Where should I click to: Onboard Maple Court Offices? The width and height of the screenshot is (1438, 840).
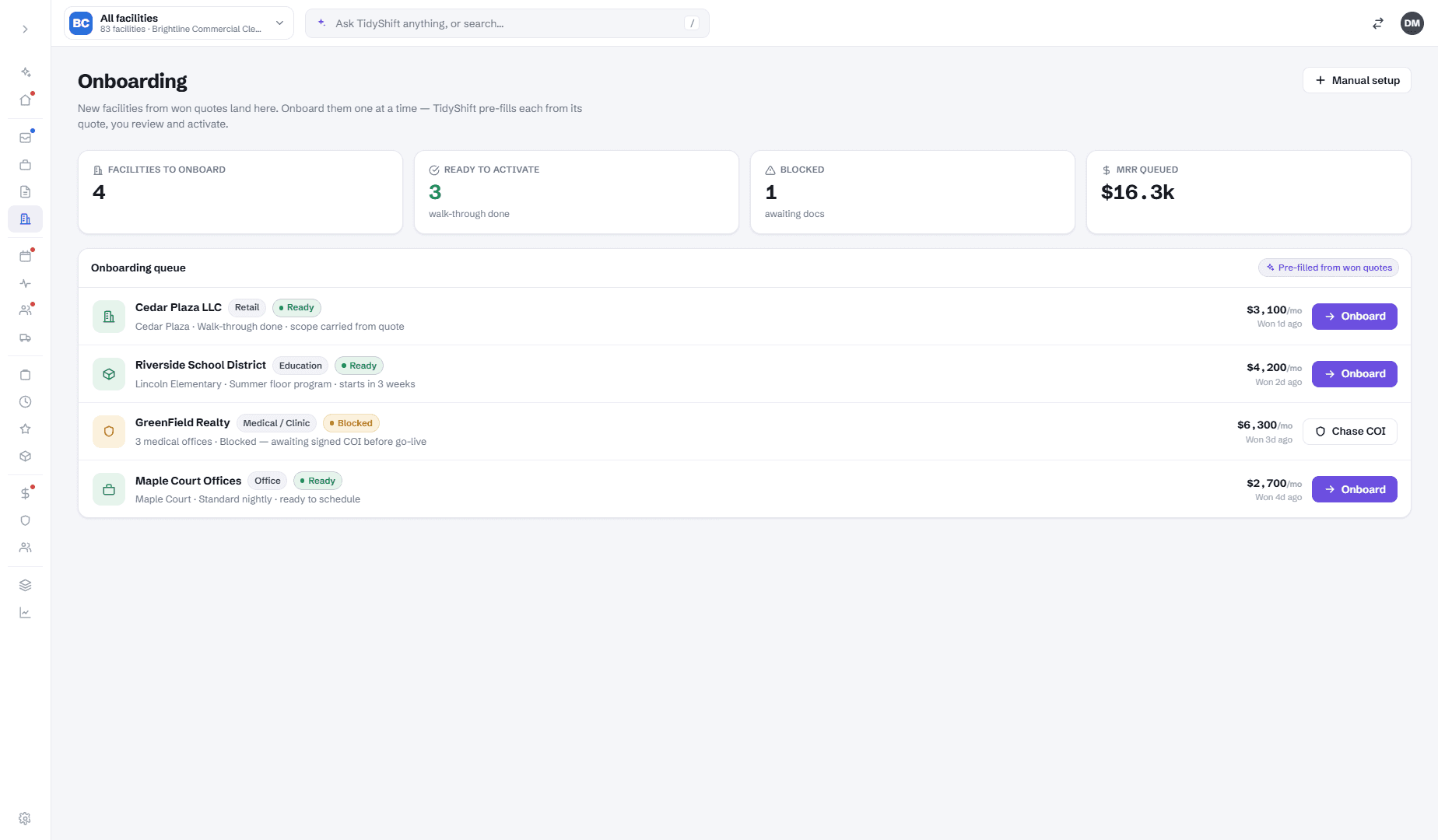1354,489
